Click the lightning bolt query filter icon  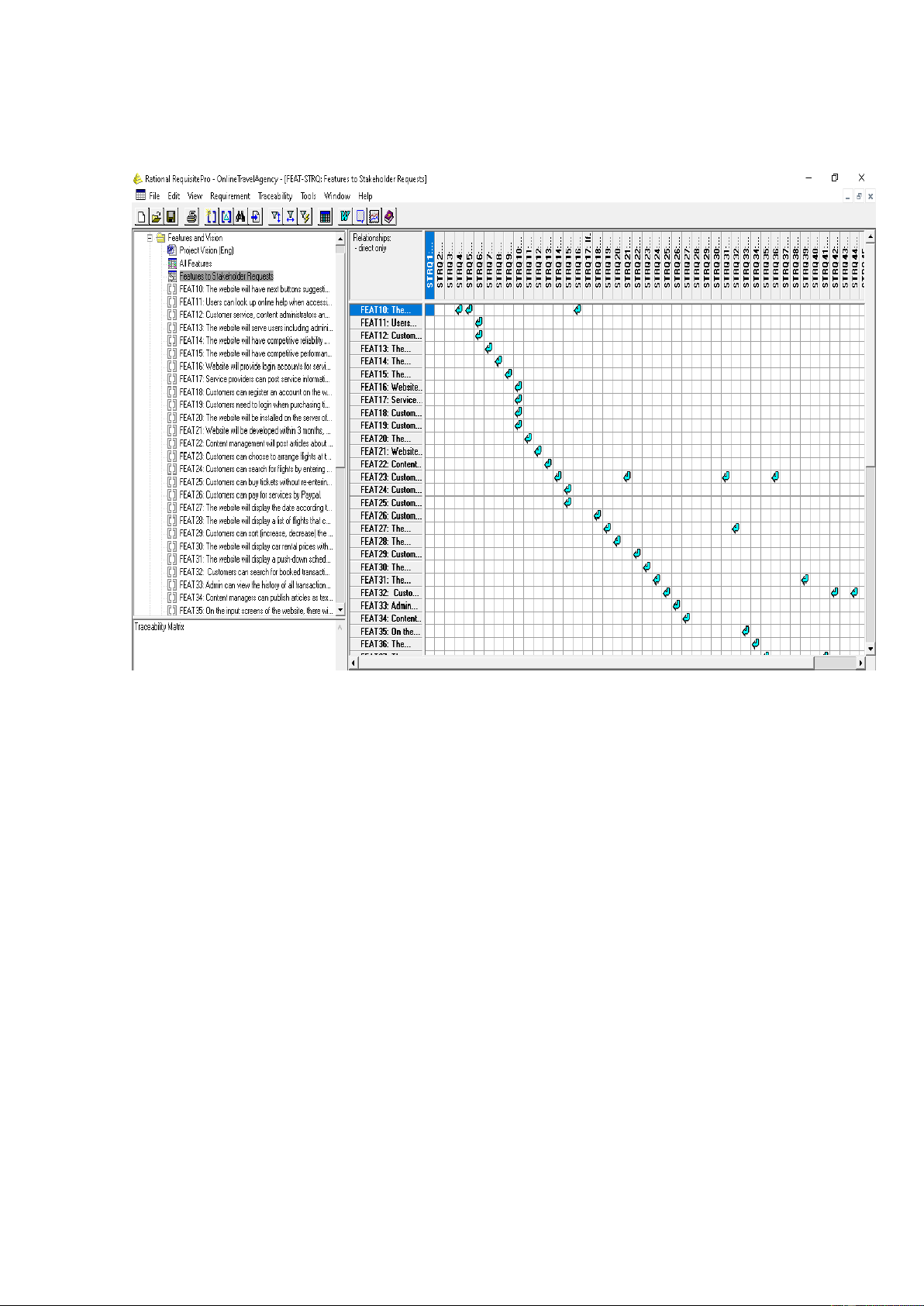[x=305, y=217]
